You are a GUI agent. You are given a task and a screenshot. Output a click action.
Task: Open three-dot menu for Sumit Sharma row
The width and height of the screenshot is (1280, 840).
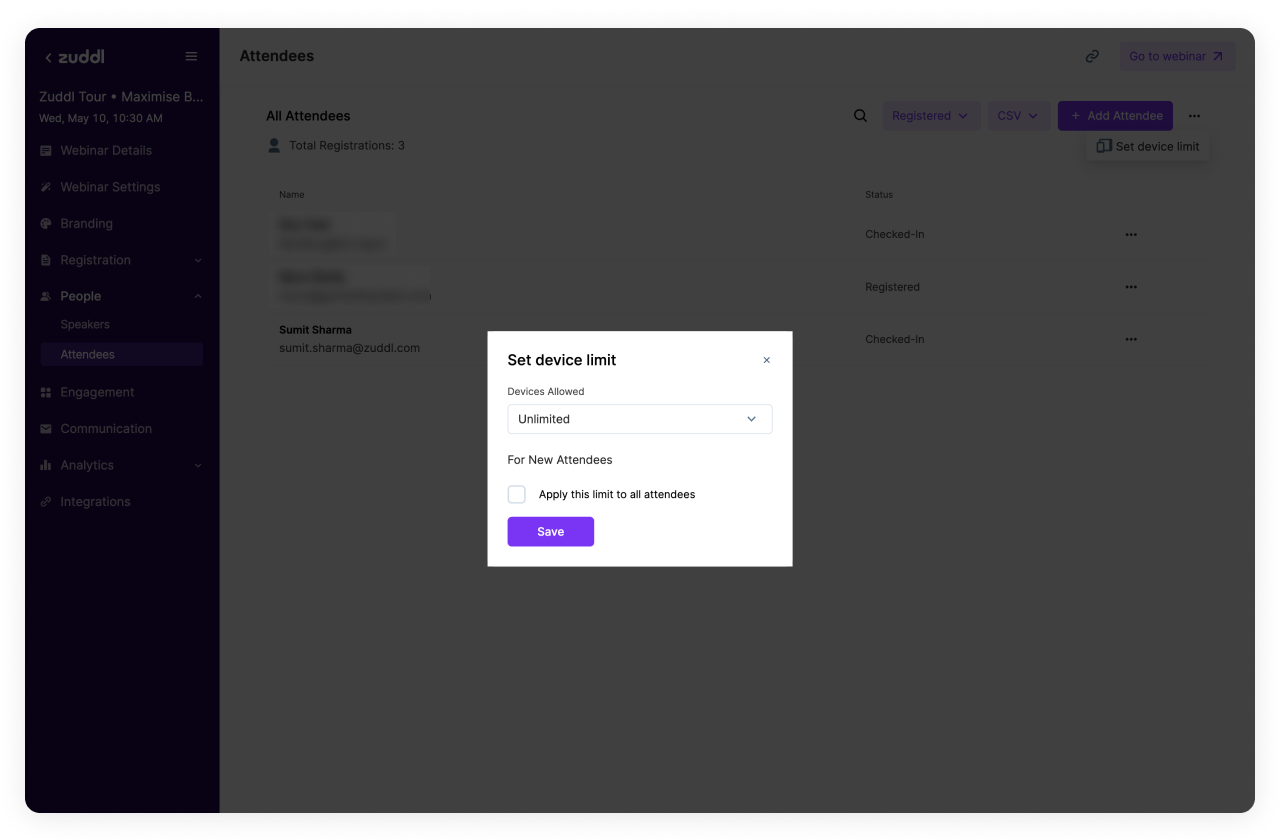pyautogui.click(x=1131, y=339)
